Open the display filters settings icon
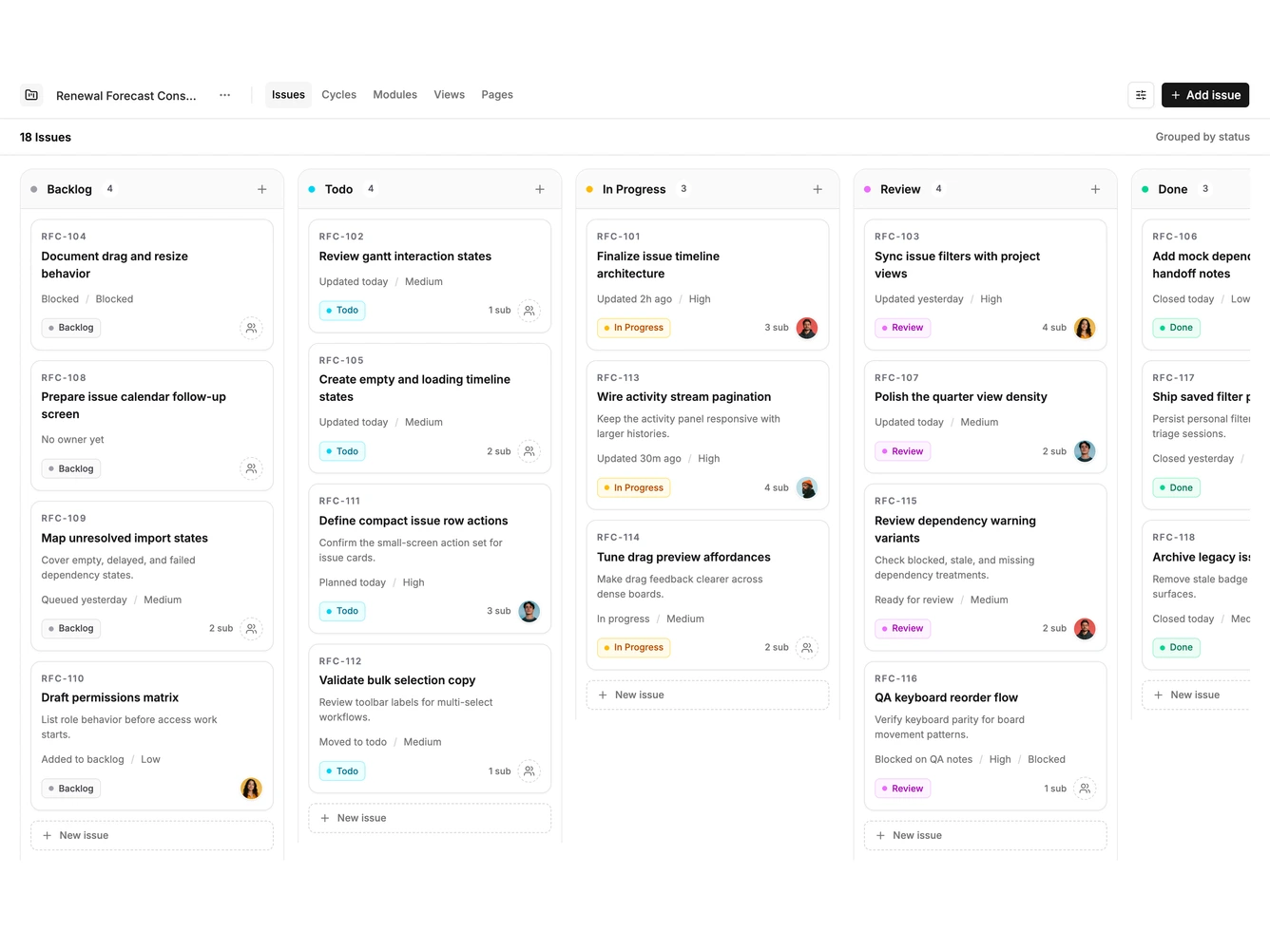This screenshot has width=1270, height=952. (x=1141, y=95)
